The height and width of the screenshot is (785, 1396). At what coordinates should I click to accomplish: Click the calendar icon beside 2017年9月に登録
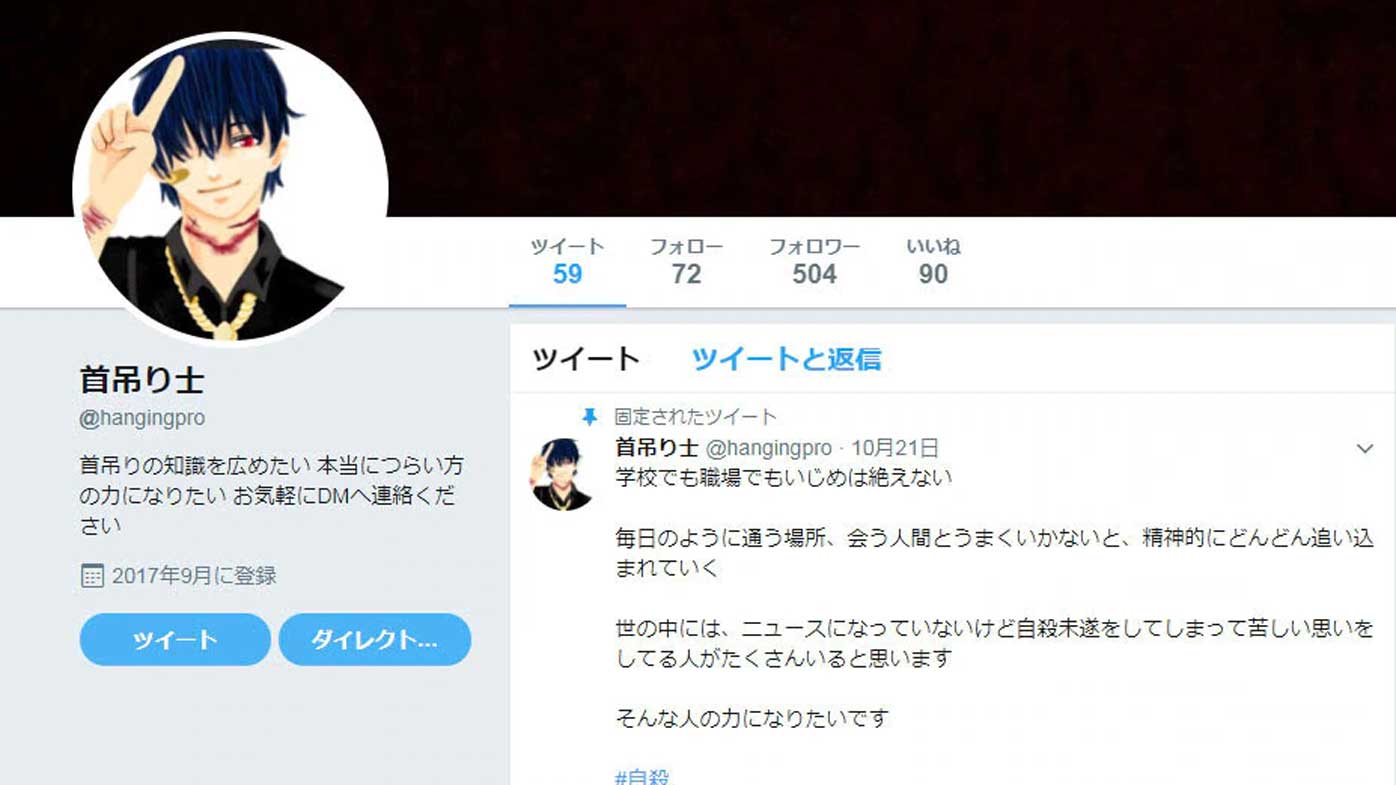[92, 575]
